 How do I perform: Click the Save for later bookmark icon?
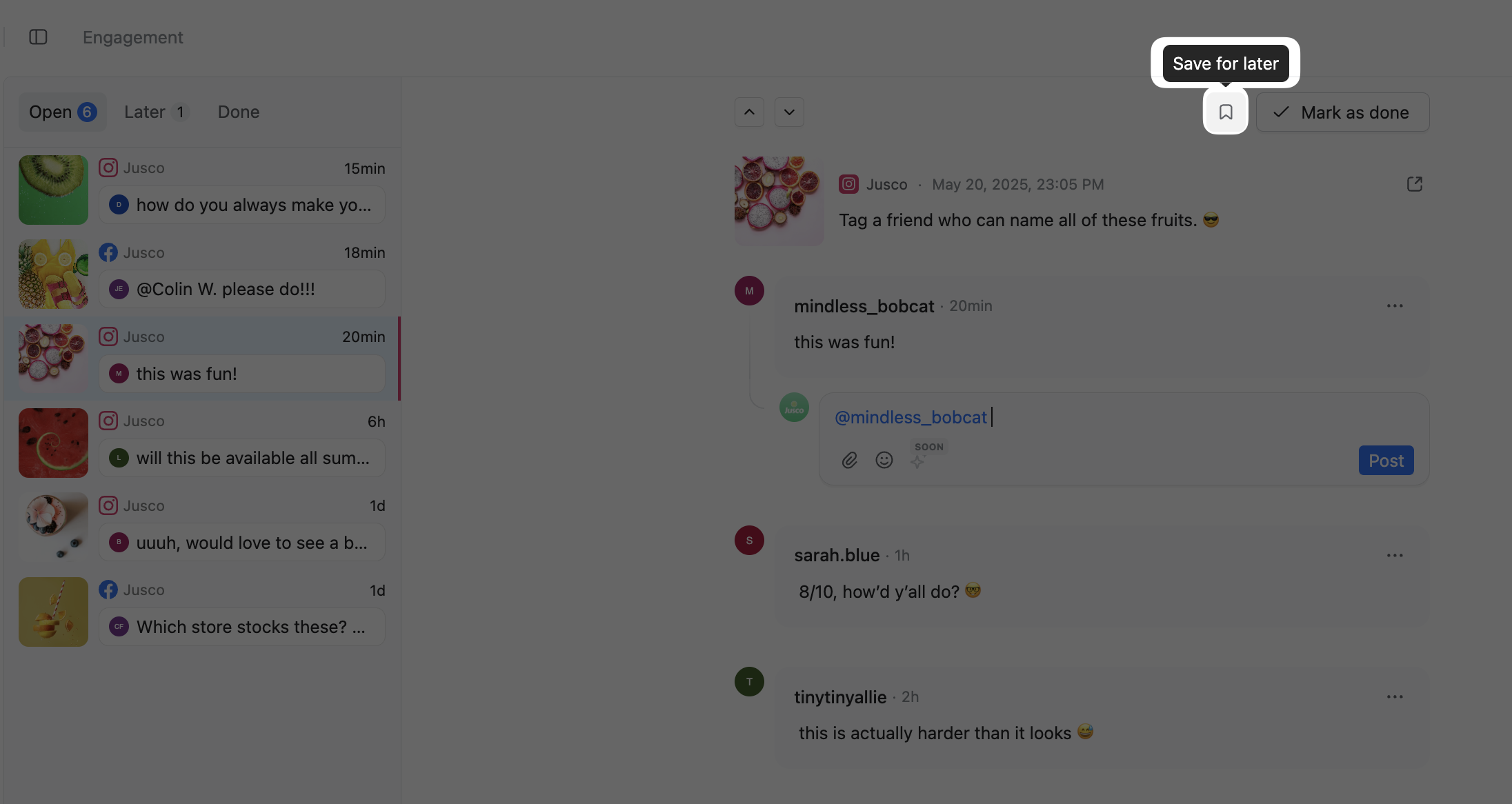[1225, 112]
